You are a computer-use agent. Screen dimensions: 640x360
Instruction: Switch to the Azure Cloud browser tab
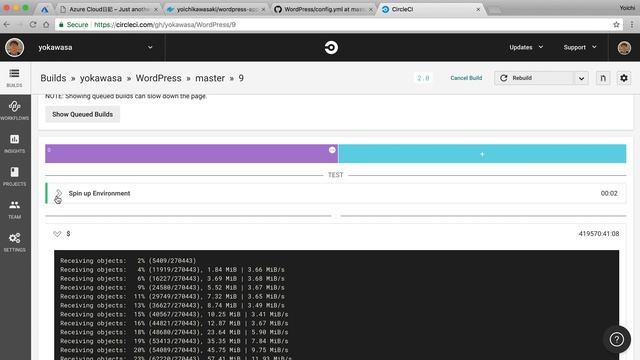pyautogui.click(x=108, y=9)
